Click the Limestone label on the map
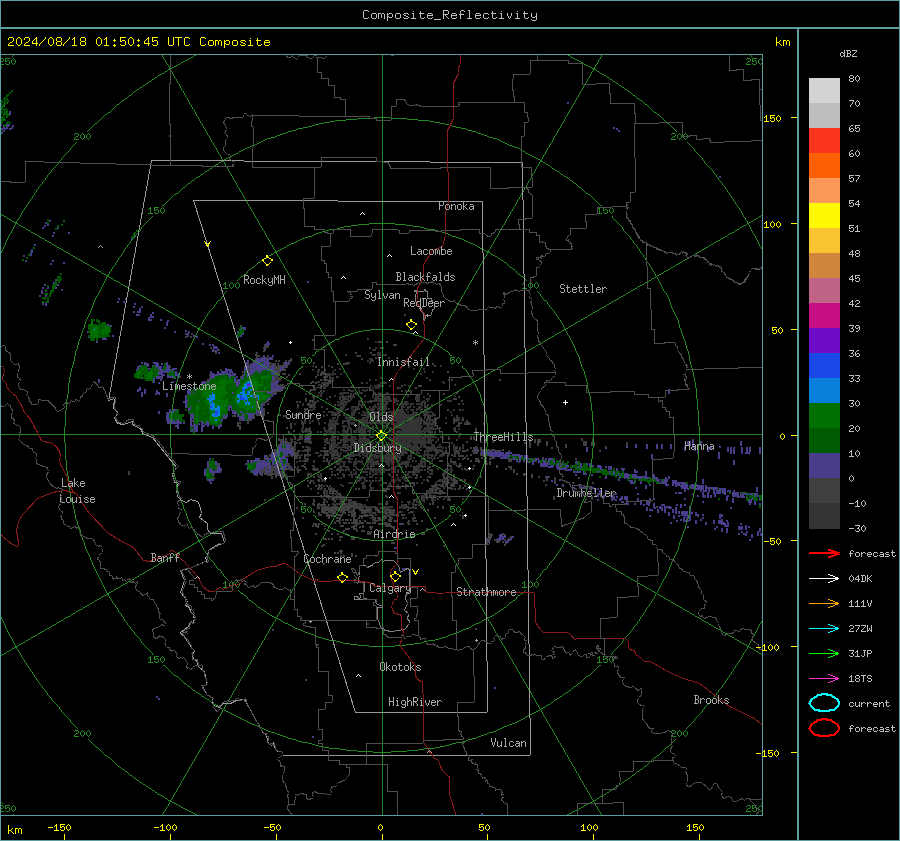The image size is (900, 841). [189, 386]
